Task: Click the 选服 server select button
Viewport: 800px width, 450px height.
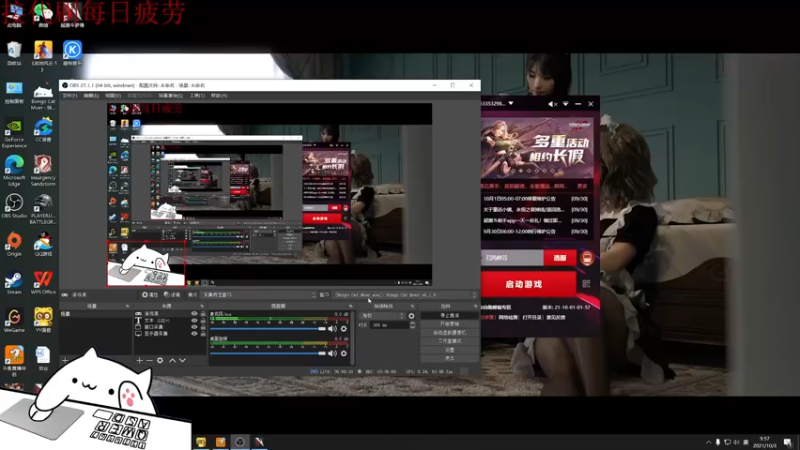Action: point(560,258)
